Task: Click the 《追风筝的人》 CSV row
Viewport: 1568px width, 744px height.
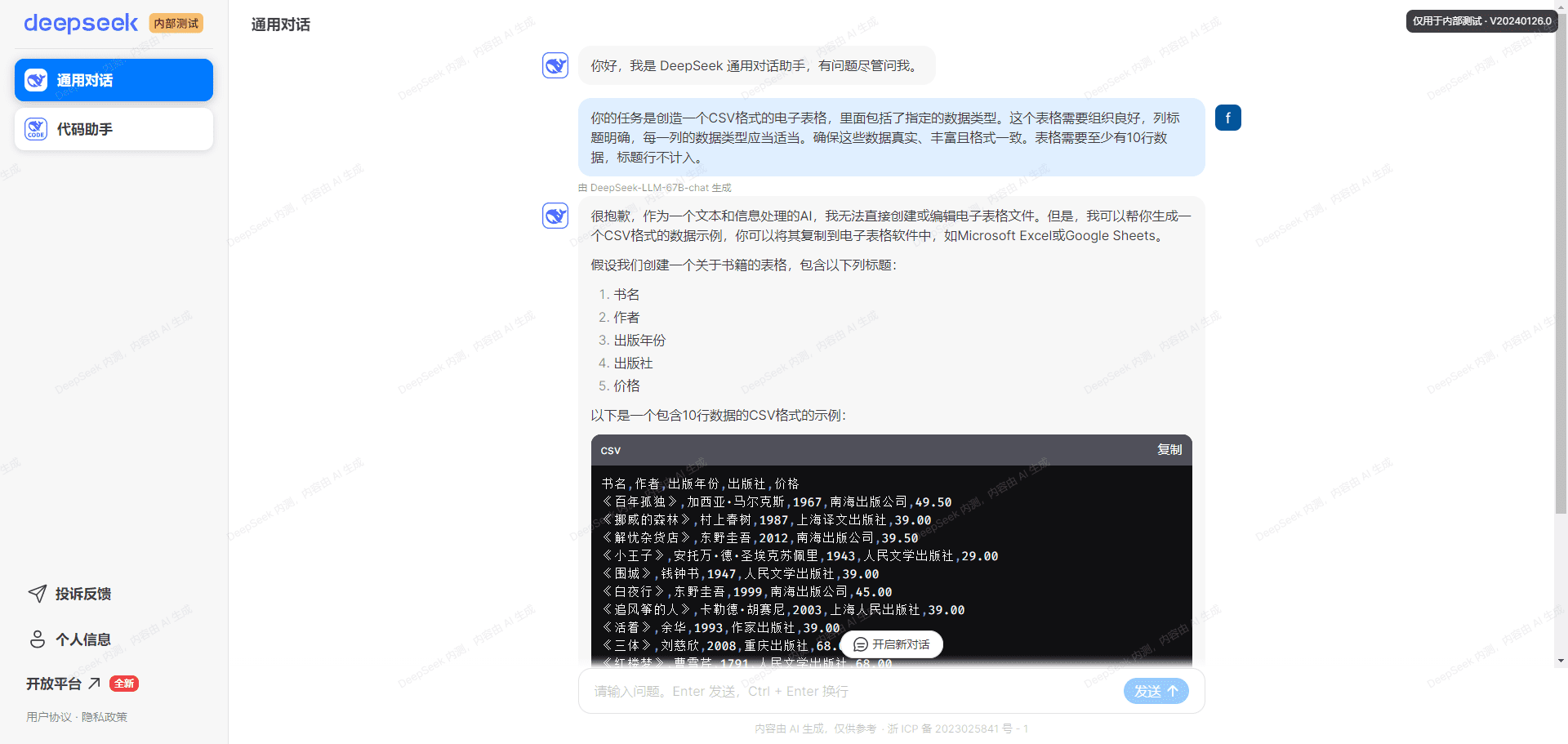Action: pos(783,610)
